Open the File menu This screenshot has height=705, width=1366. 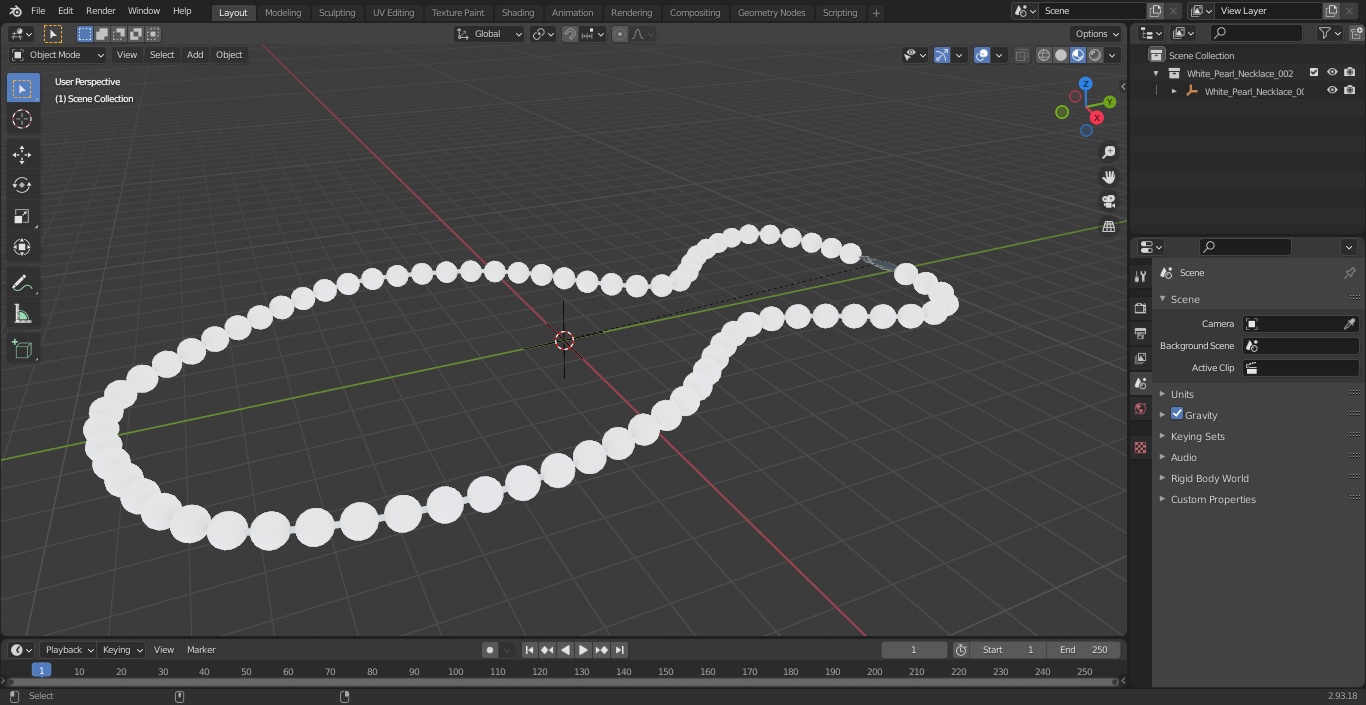tap(38, 11)
